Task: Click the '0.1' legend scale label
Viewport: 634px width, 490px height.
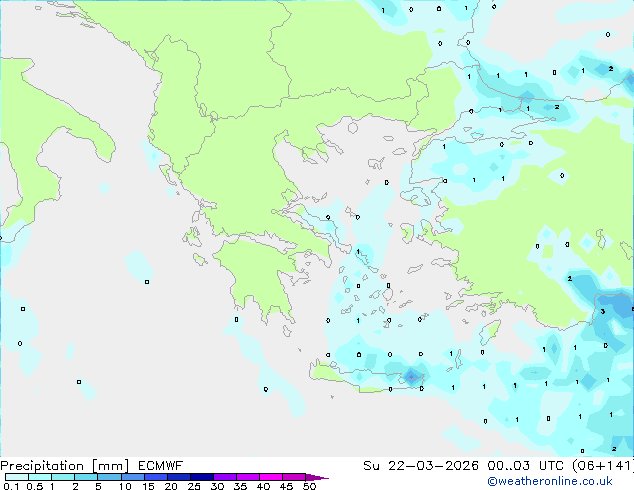Action: [x=11, y=486]
